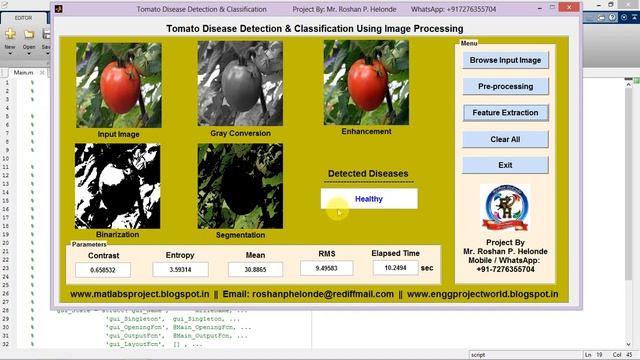Click the New file plus icon

[x=10, y=34]
